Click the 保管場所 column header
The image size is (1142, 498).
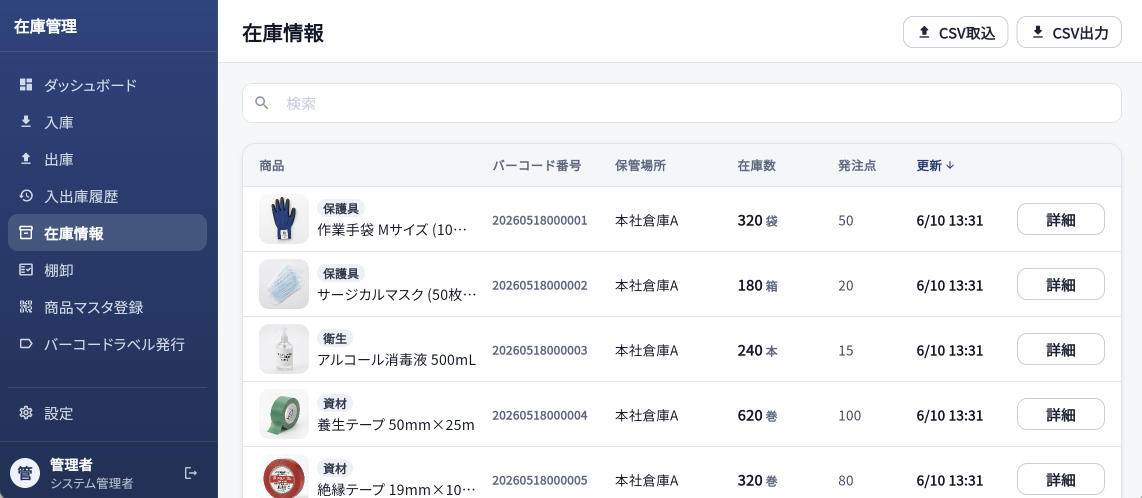tap(640, 165)
